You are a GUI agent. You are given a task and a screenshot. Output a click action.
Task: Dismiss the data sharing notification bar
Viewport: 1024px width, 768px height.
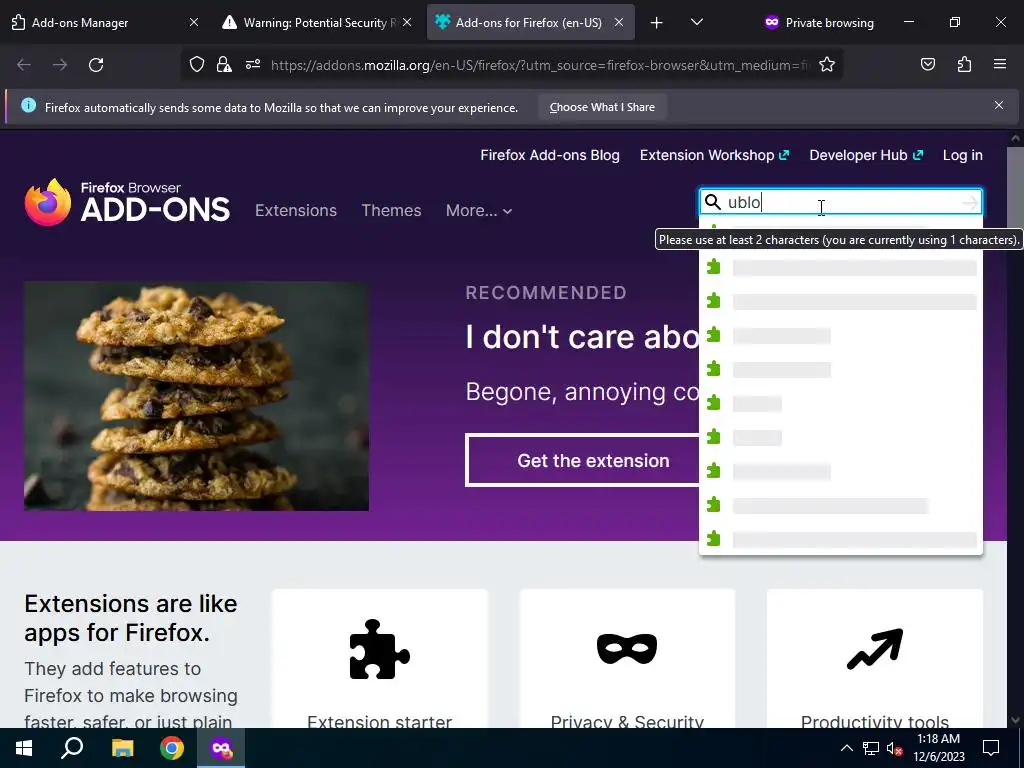coord(999,105)
